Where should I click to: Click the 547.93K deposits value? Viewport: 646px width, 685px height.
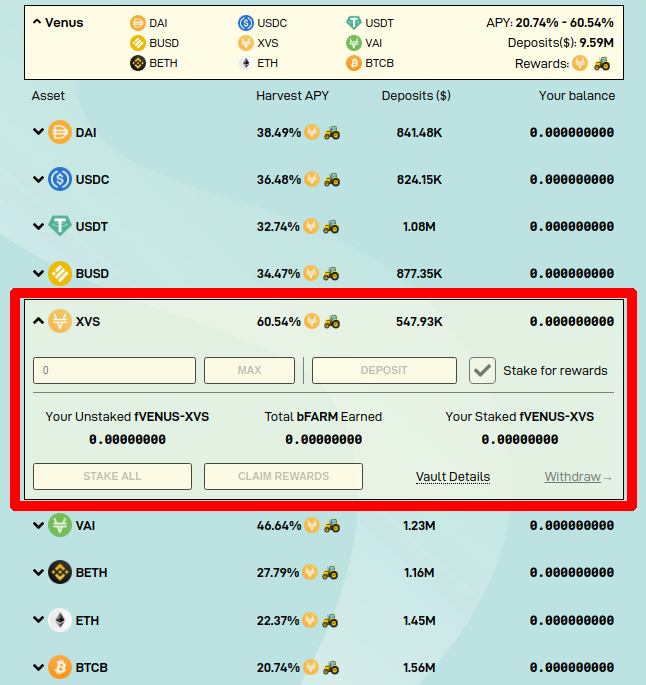coord(419,322)
